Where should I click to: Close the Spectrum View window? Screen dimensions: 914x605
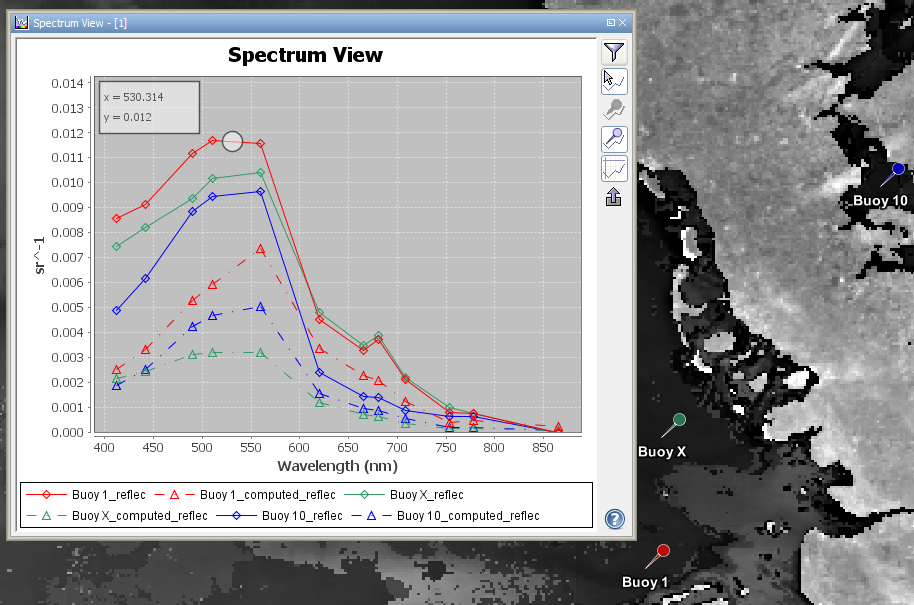(623, 22)
